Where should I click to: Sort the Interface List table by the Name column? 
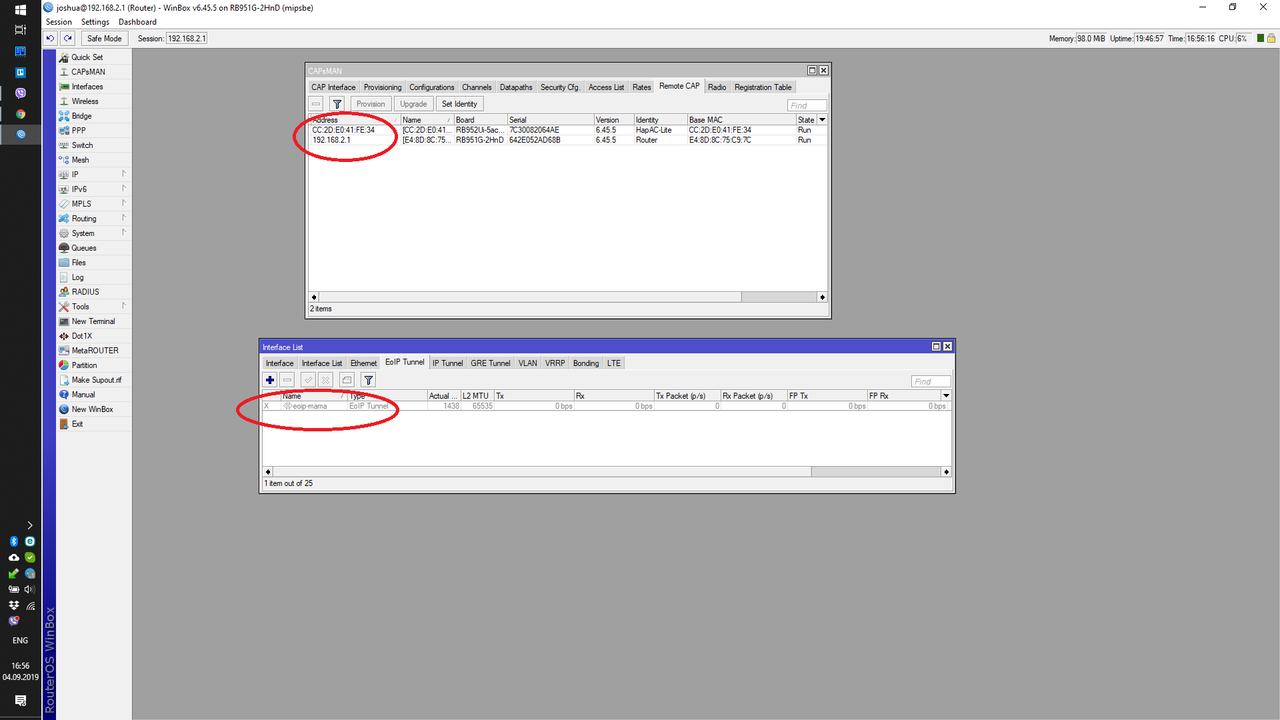pyautogui.click(x=313, y=396)
